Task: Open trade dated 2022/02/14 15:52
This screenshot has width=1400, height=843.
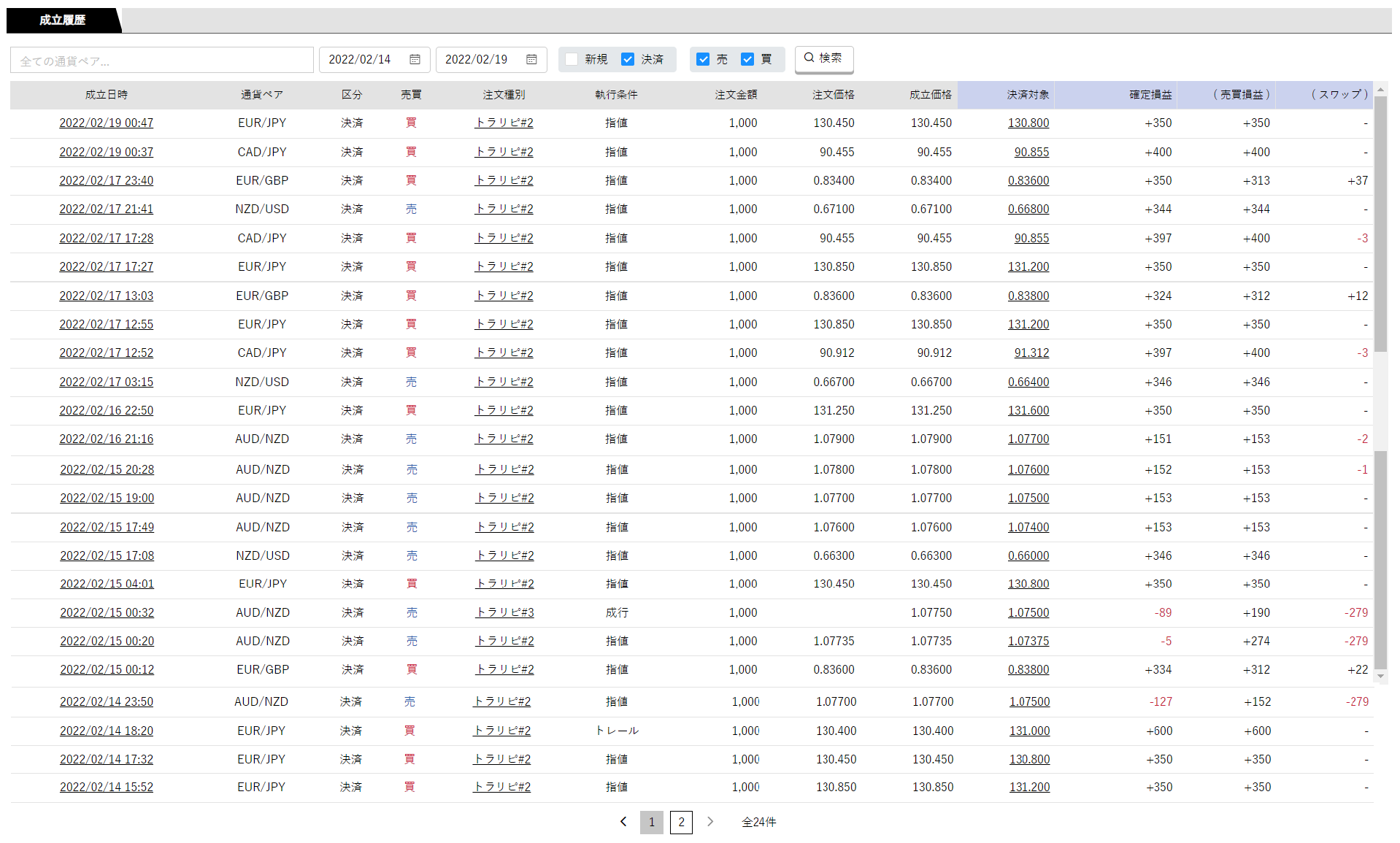Action: tap(107, 787)
